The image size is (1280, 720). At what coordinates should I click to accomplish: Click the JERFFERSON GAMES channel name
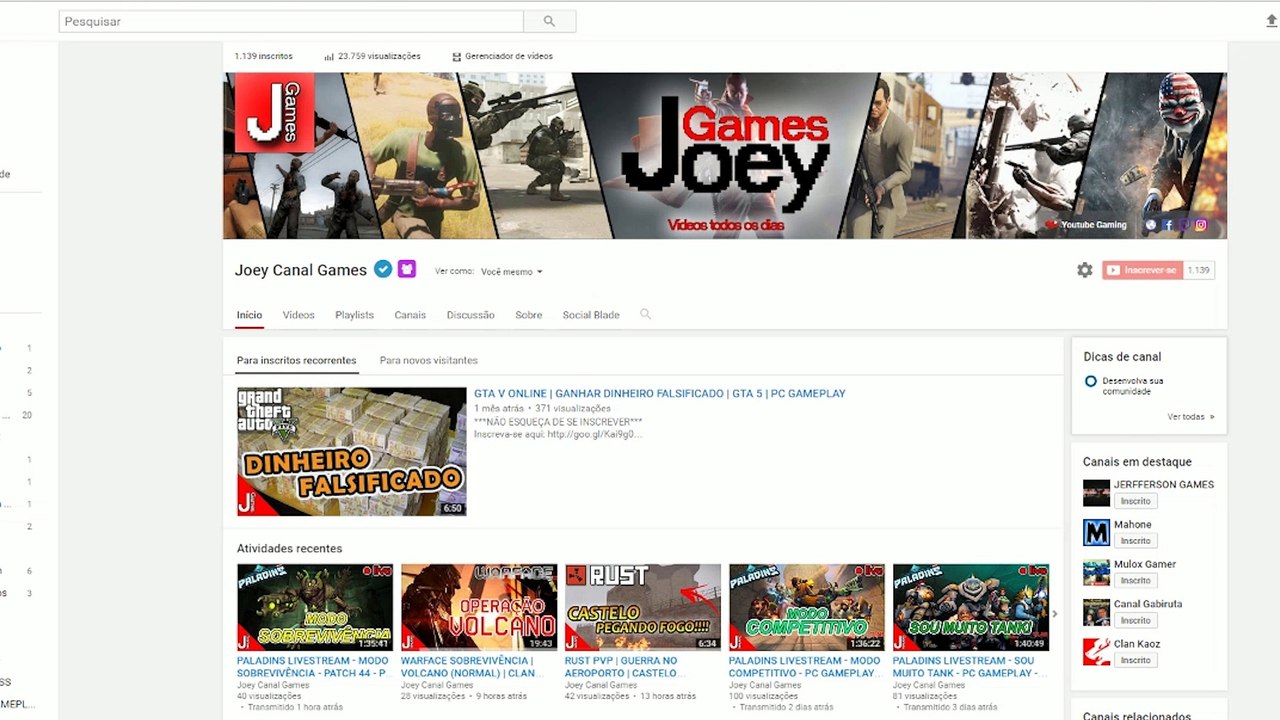click(x=1164, y=485)
